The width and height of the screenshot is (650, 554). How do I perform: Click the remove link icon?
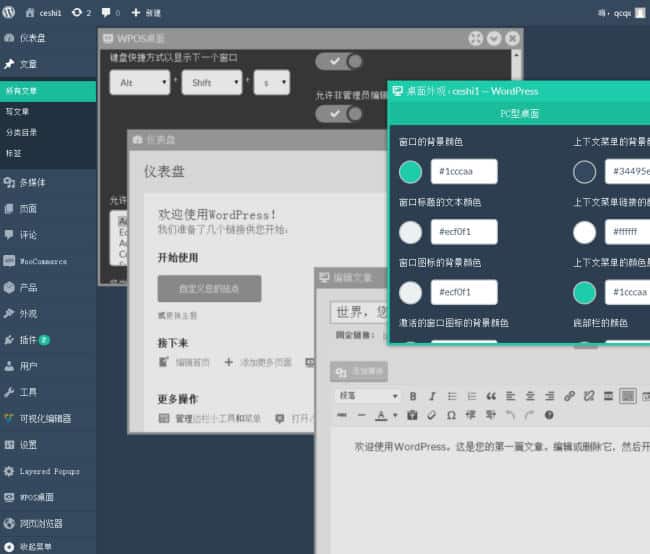[589, 396]
